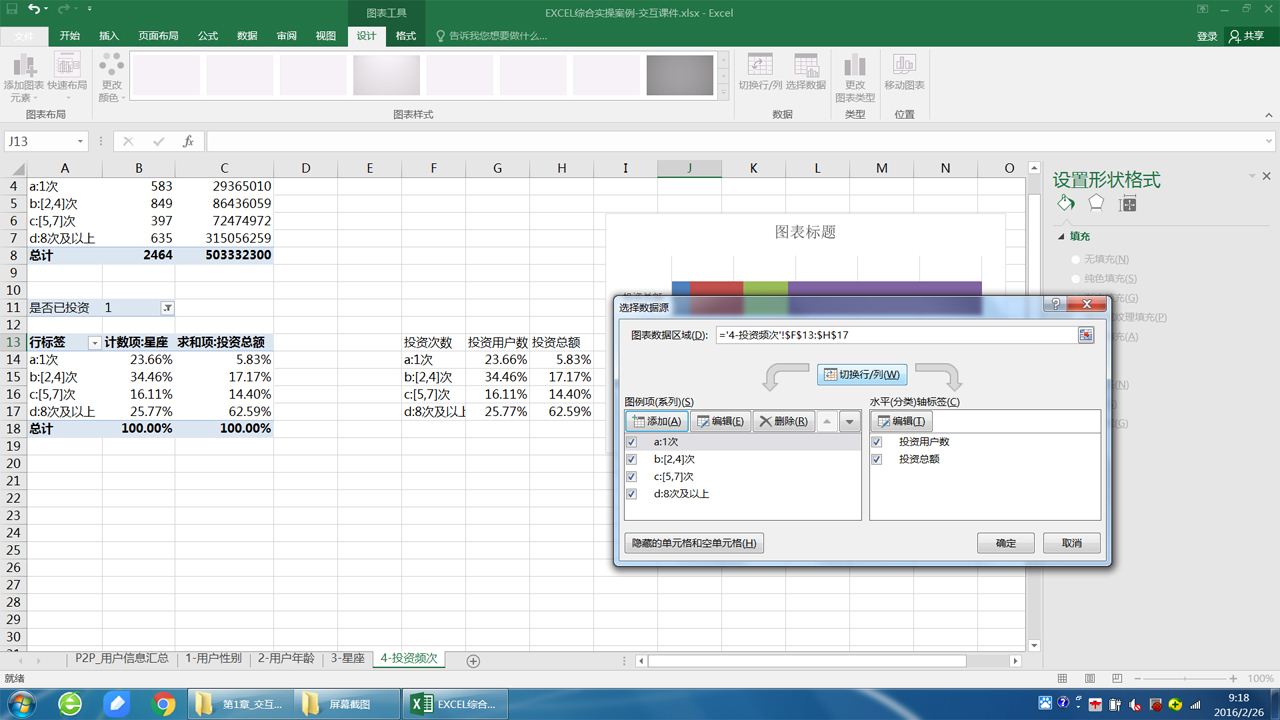Click Hidden and Empty Cells (隐藏的单元格和空单元格) button
This screenshot has height=720, width=1280.
(694, 543)
